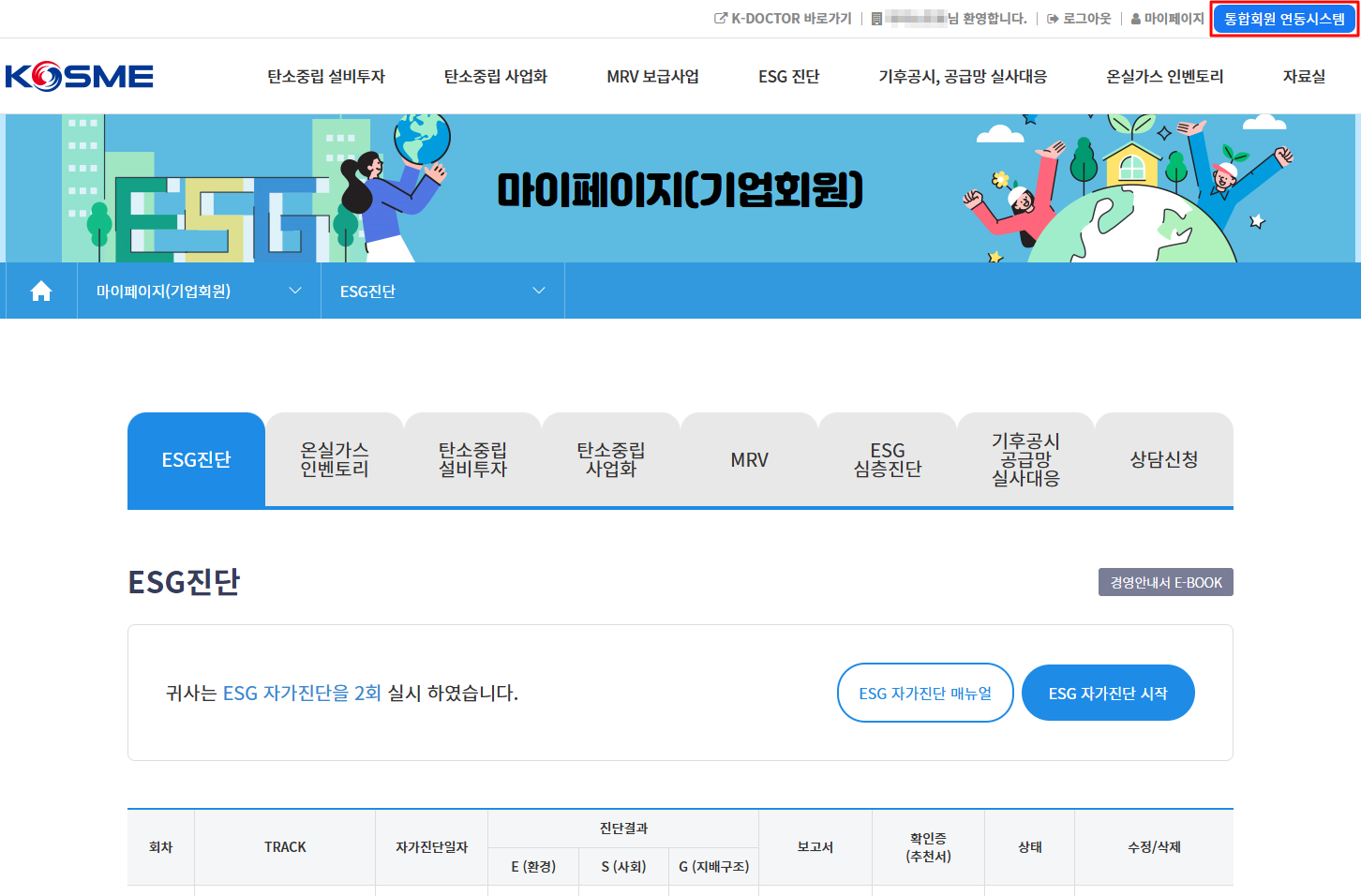Viewport: 1361px width, 896px height.
Task: Open K-DOCTOR 바로가기 external link
Action: (x=783, y=19)
